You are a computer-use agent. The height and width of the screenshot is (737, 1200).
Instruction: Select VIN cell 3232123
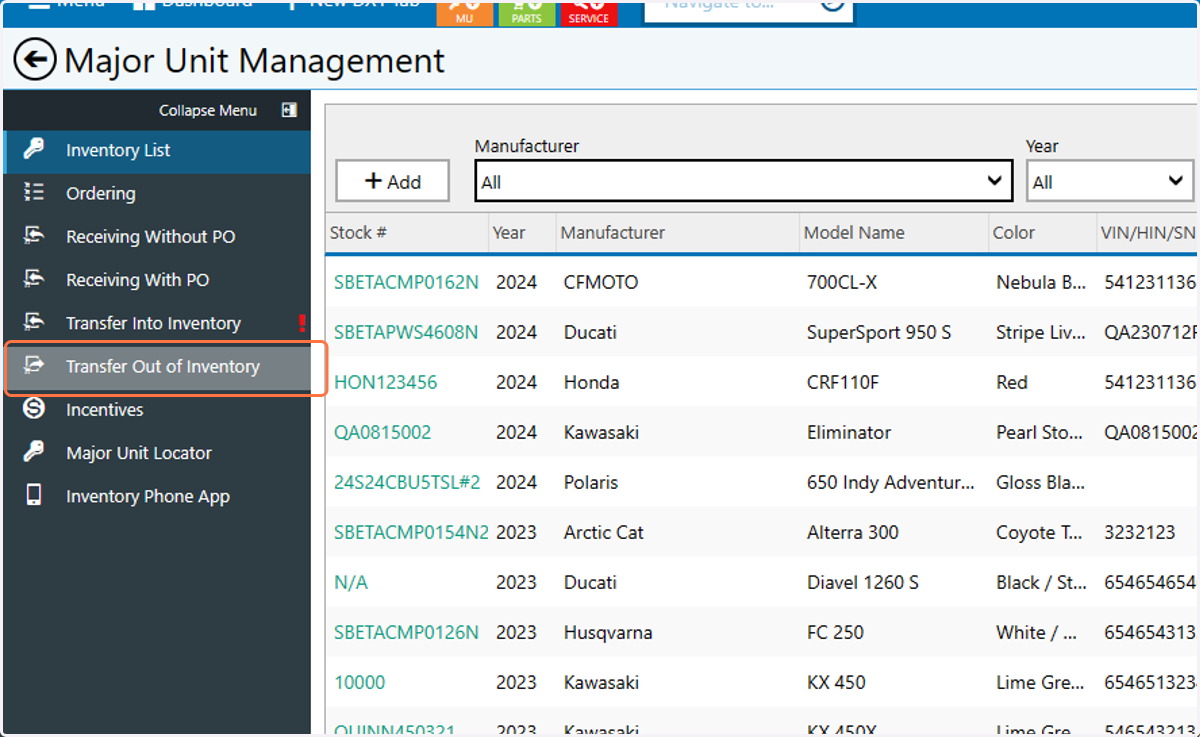point(1138,532)
